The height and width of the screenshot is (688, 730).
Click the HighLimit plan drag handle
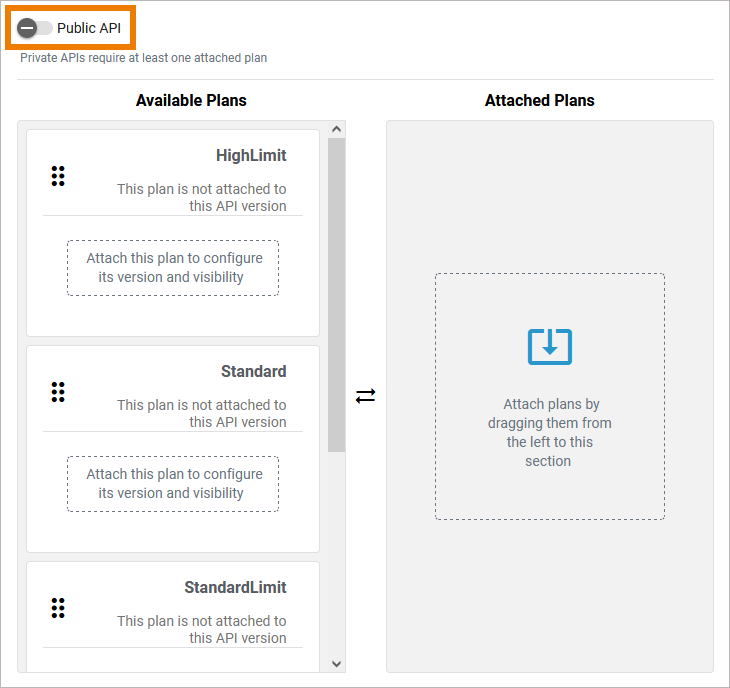pos(58,176)
